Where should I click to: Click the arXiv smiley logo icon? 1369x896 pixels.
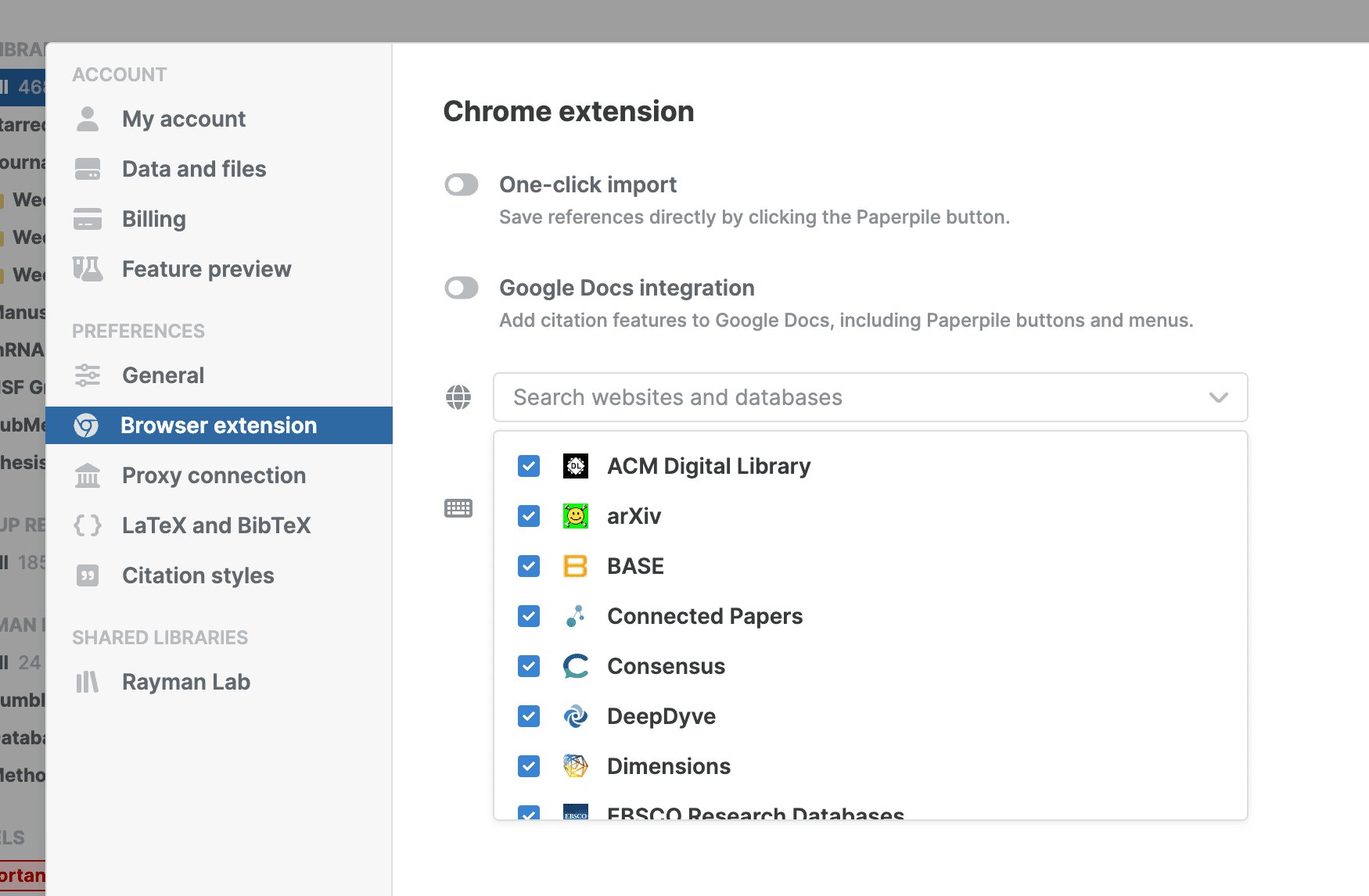tap(576, 516)
